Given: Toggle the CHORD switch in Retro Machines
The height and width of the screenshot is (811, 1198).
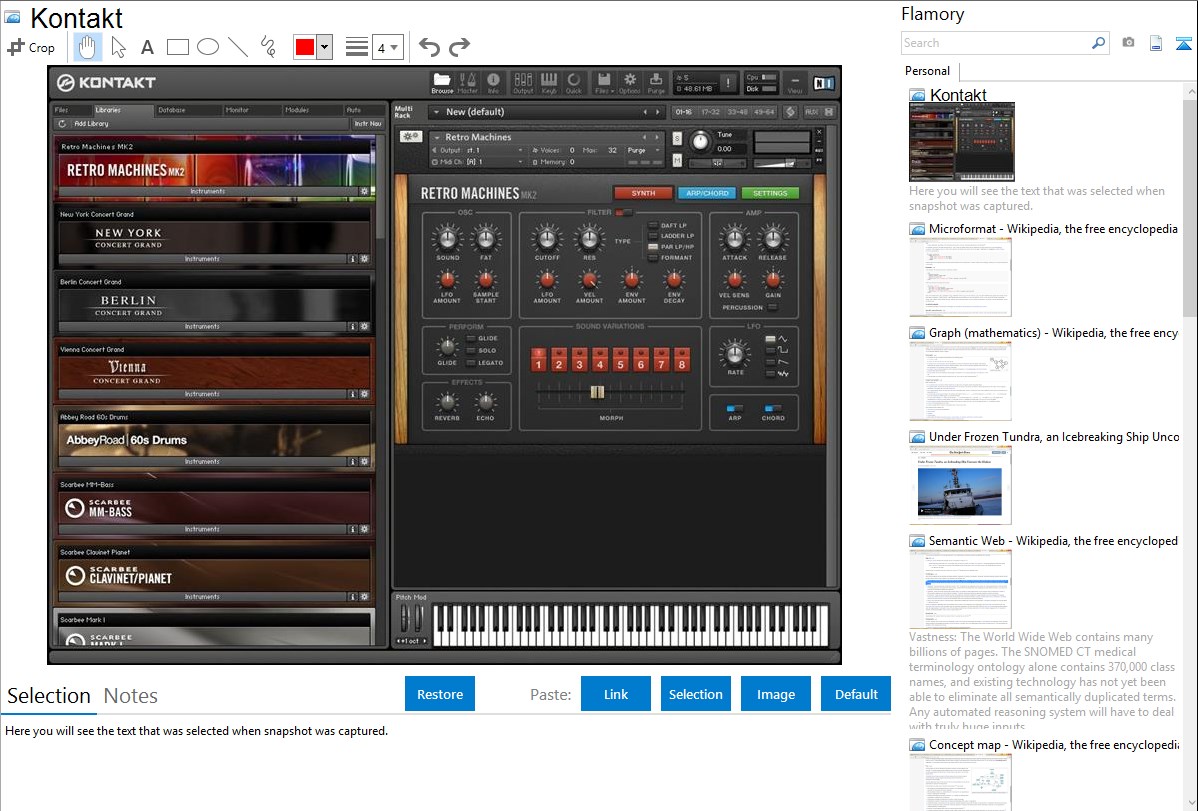Looking at the screenshot, I should click(x=773, y=408).
